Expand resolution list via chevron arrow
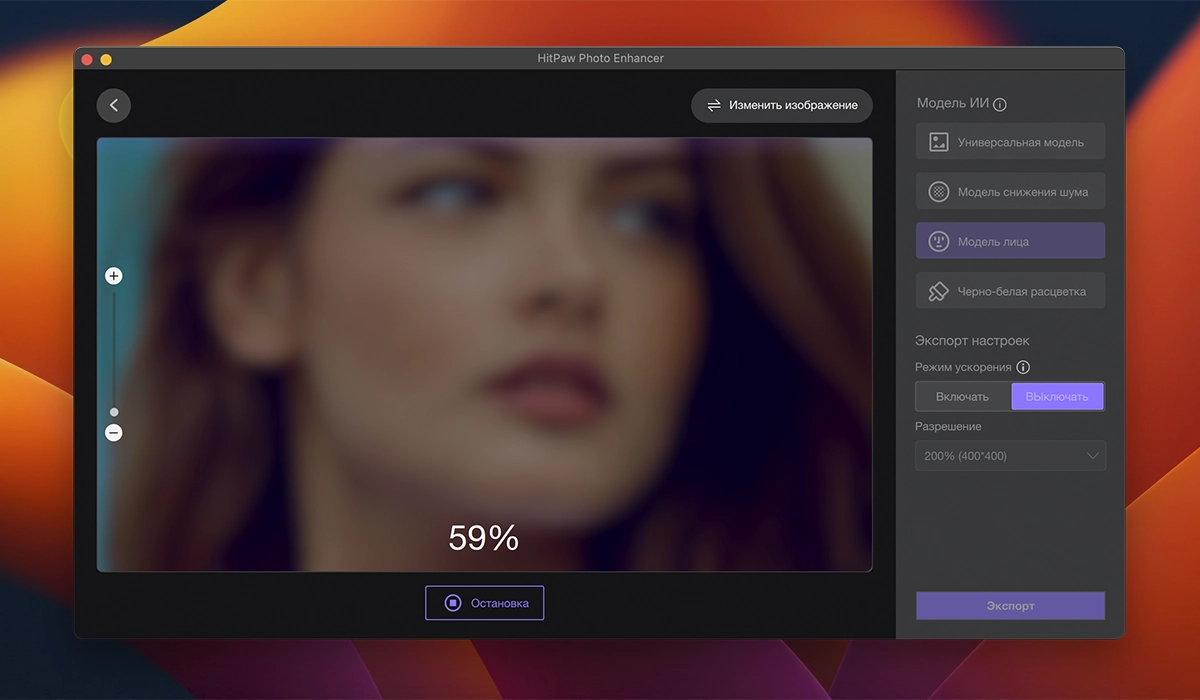This screenshot has height=700, width=1200. click(1092, 456)
